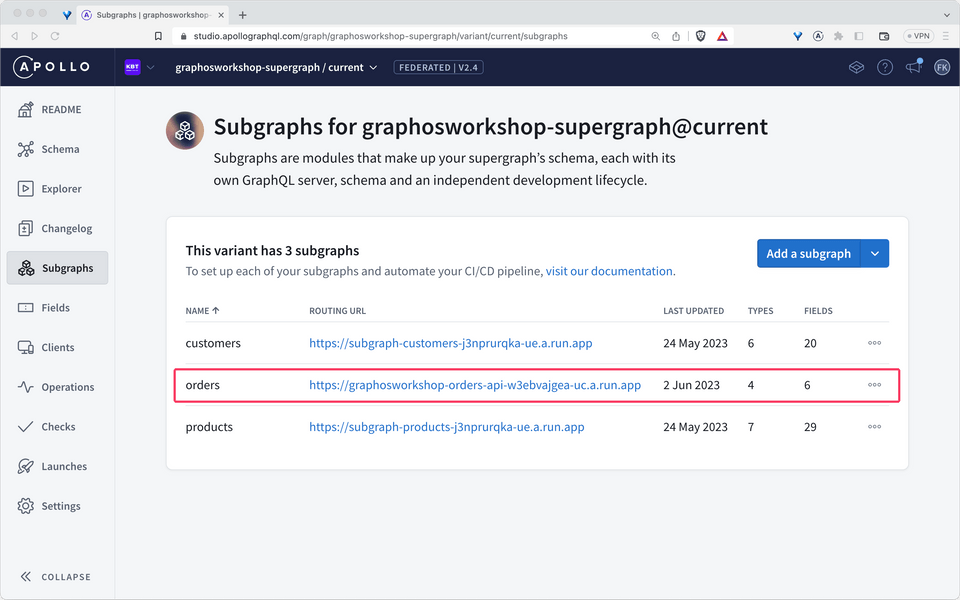960x600 pixels.
Task: Open the Clients devices icon
Action: (25, 347)
